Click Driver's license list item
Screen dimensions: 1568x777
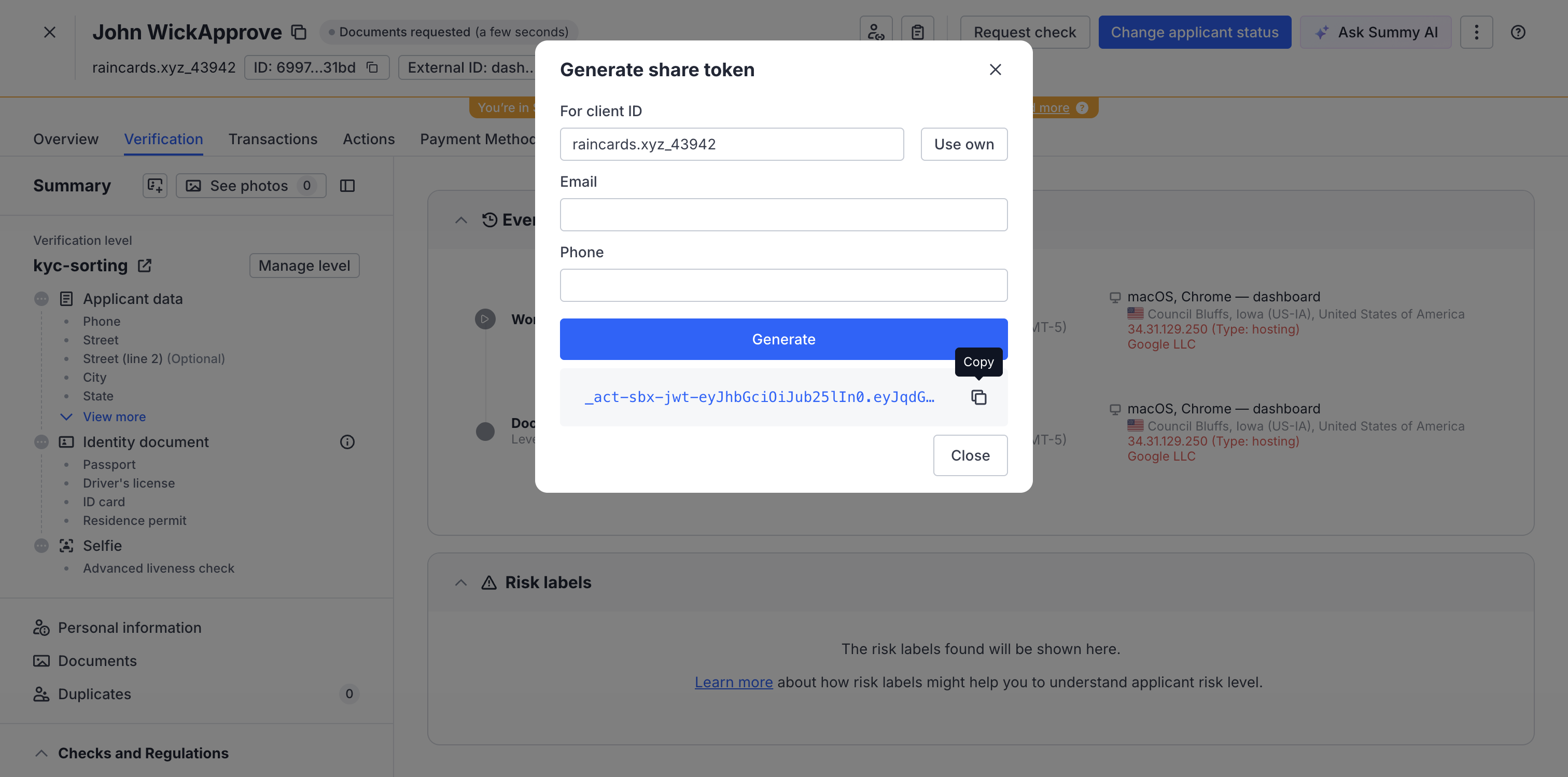[x=129, y=483]
